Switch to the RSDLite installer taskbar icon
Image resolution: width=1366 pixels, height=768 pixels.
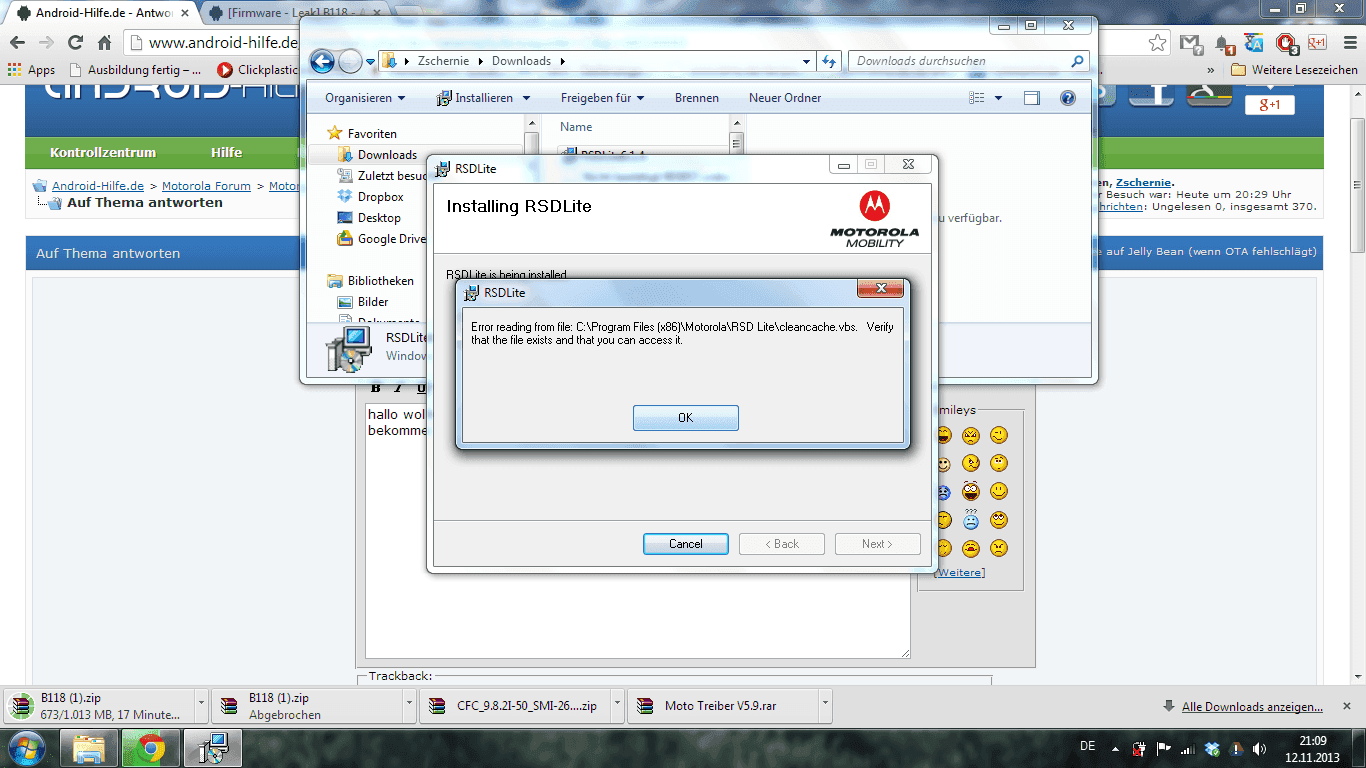tap(213, 748)
